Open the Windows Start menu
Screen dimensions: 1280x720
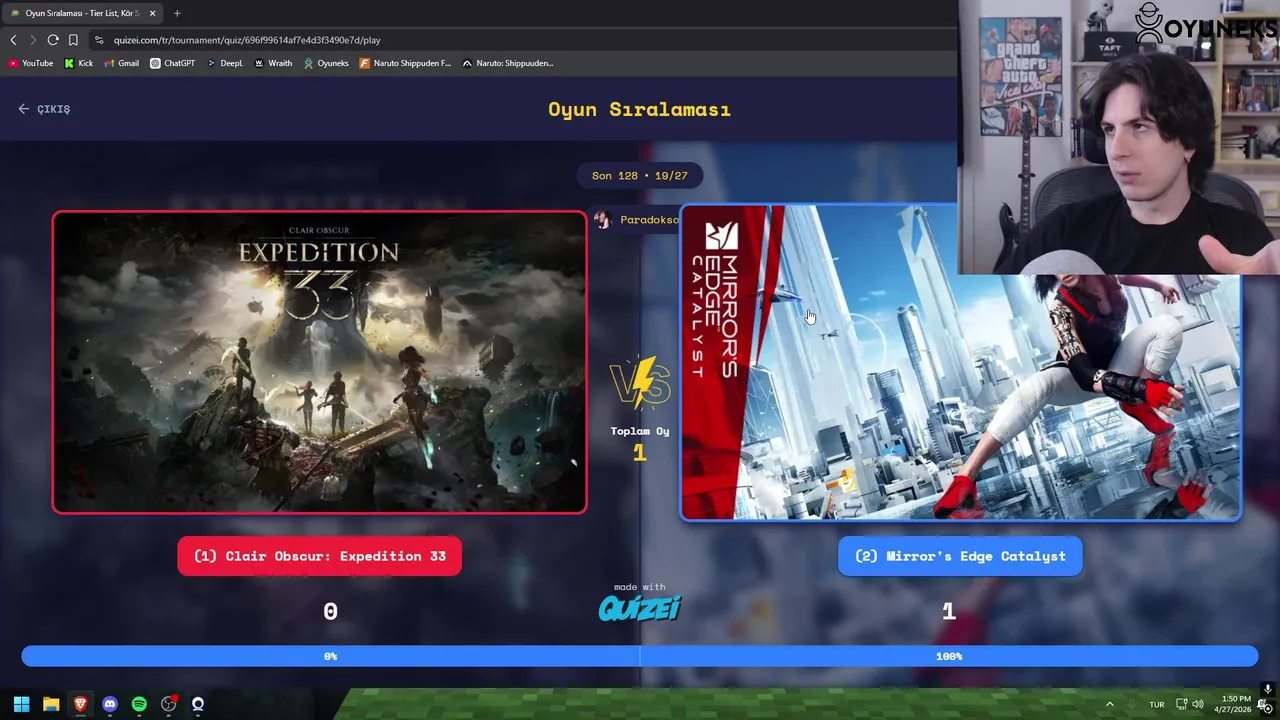click(x=21, y=704)
